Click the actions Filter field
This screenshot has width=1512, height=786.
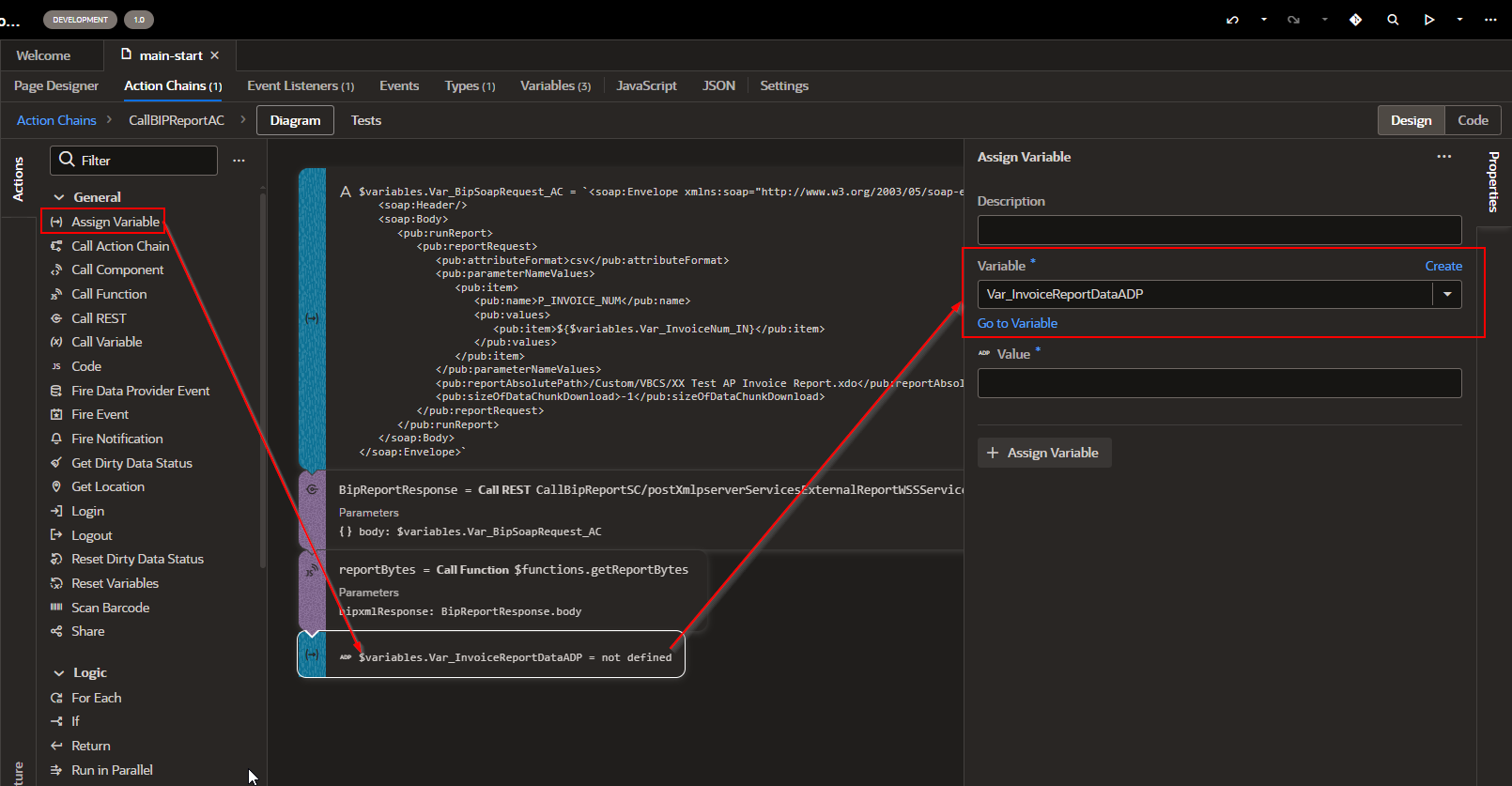(x=133, y=161)
